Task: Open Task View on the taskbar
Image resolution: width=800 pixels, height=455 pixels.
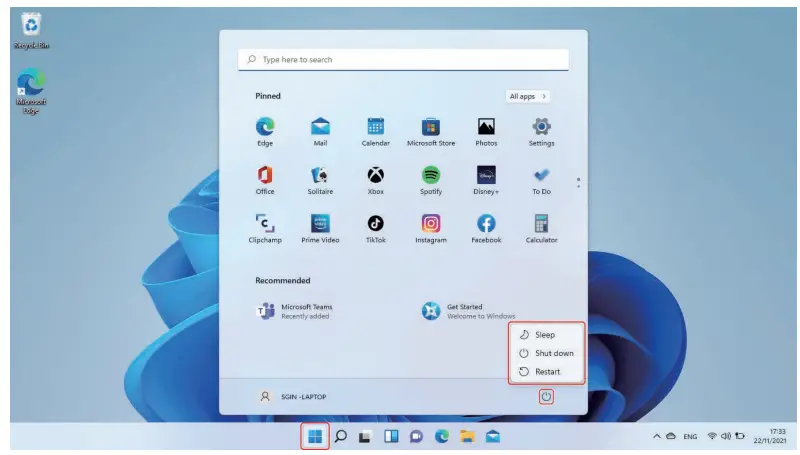Action: tap(365, 437)
